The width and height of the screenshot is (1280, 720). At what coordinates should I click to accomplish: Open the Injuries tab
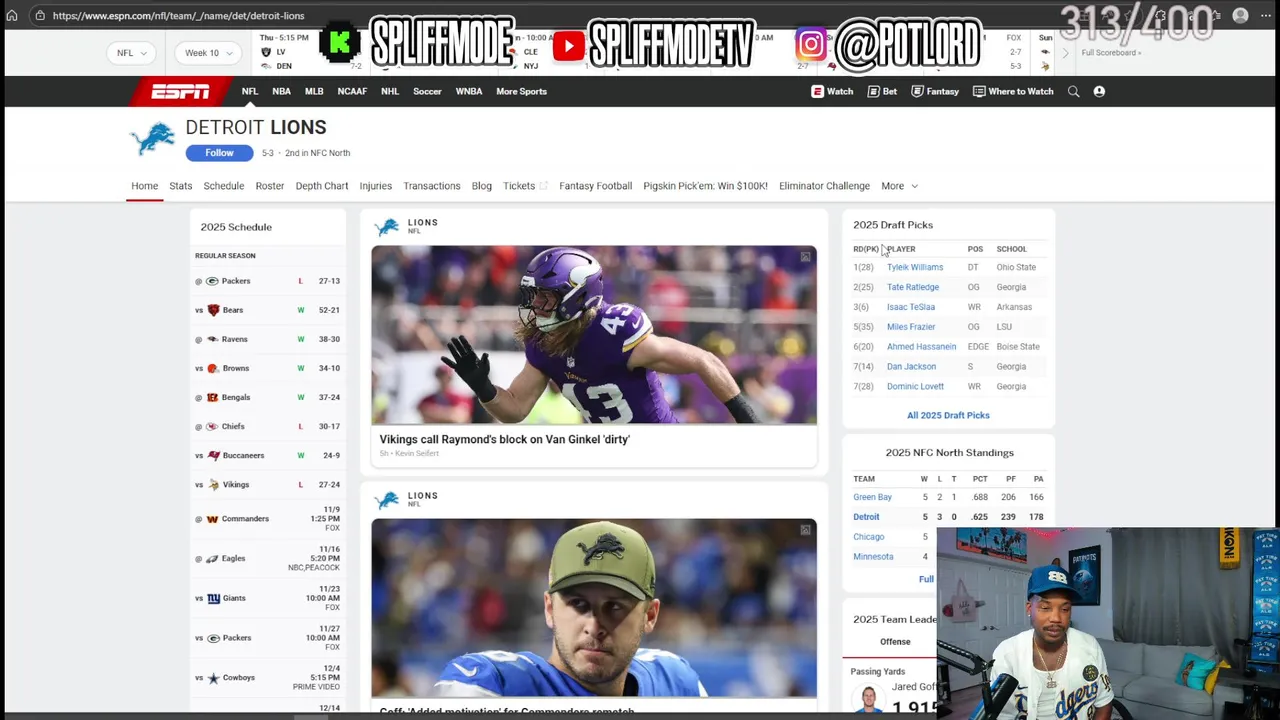tap(376, 186)
